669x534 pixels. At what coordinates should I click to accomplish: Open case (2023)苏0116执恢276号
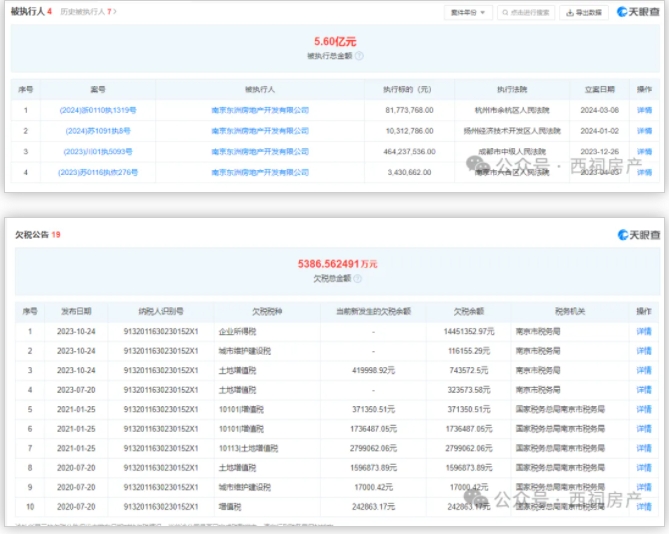tap(98, 172)
